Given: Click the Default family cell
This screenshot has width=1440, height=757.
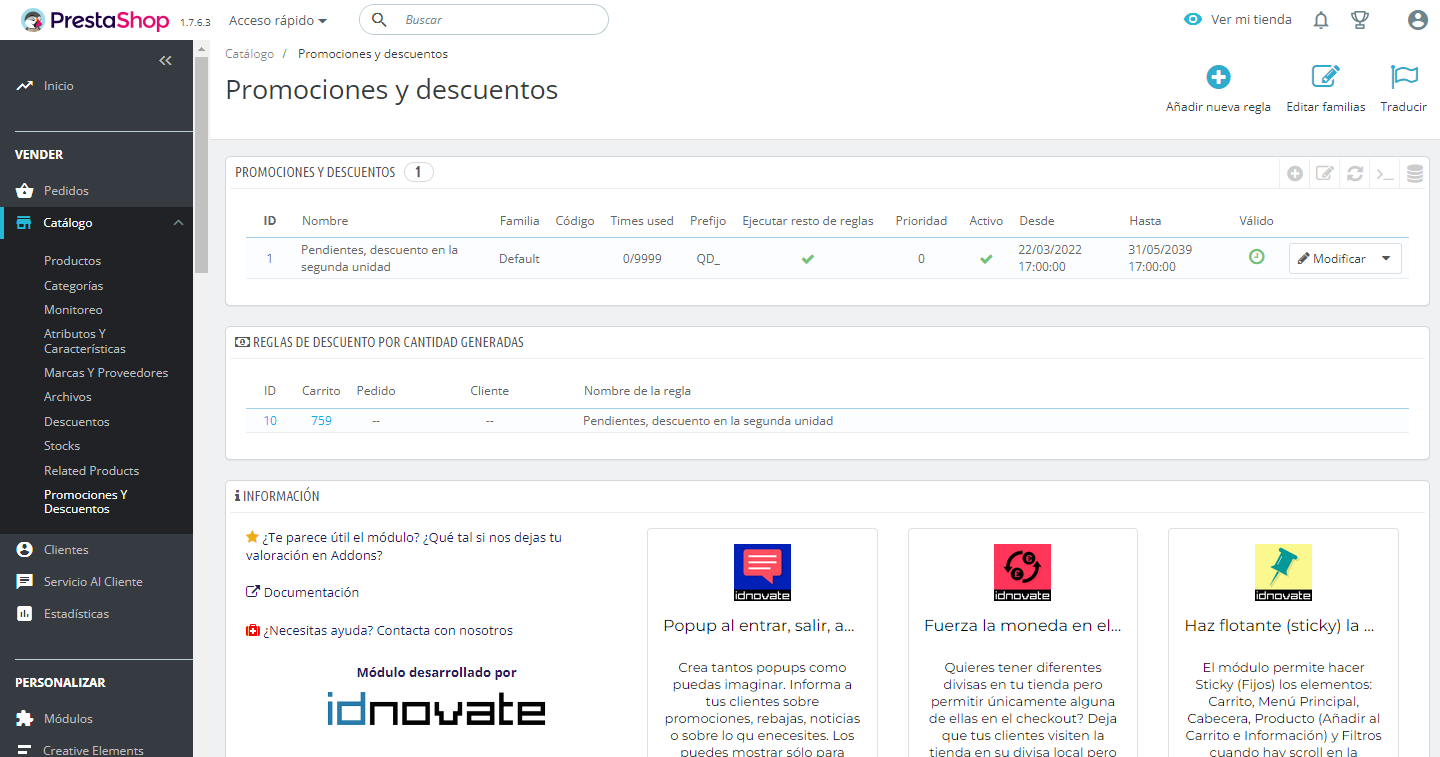Looking at the screenshot, I should (519, 259).
